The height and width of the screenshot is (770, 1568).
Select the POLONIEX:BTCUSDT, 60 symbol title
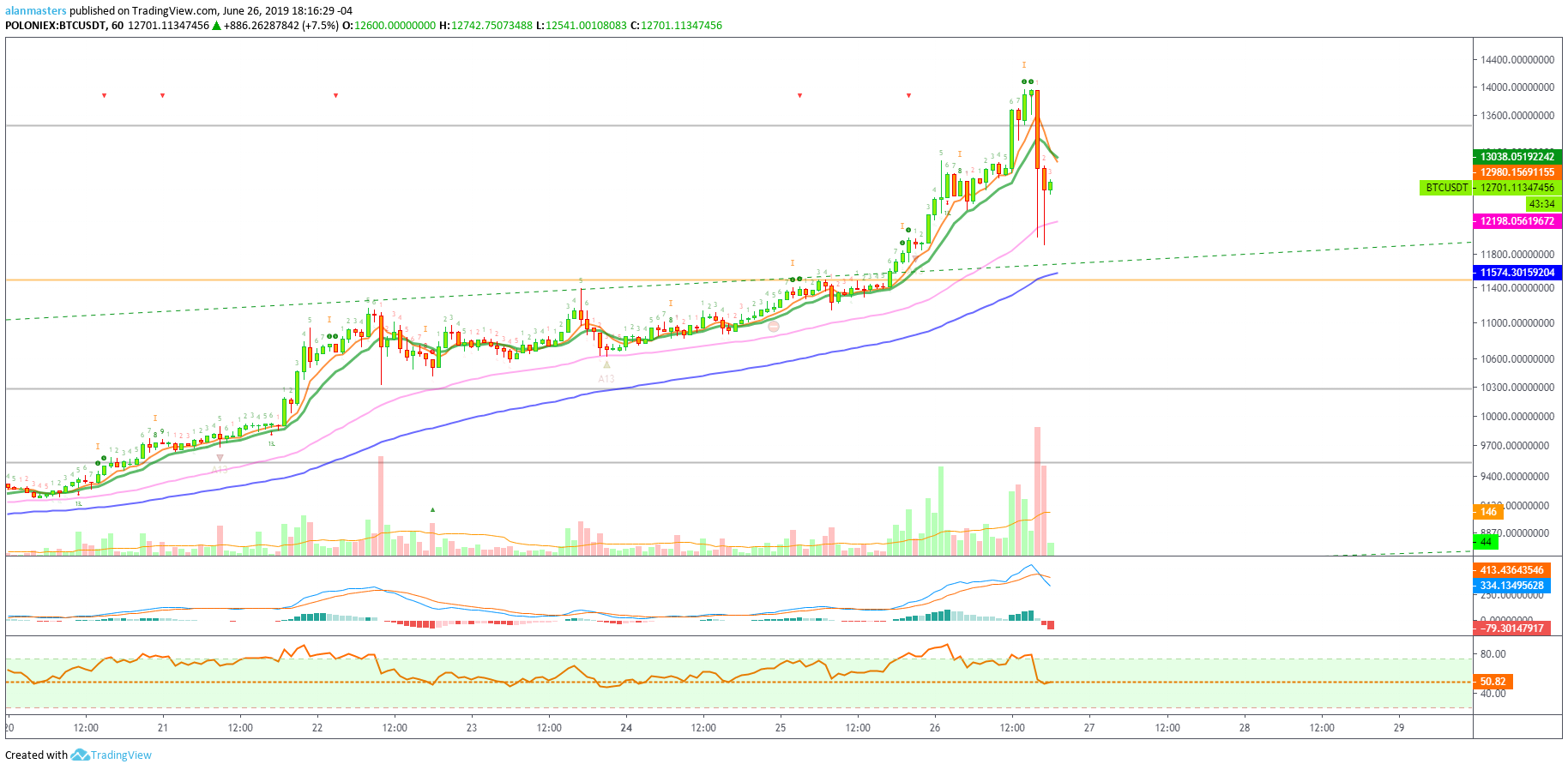[64, 26]
